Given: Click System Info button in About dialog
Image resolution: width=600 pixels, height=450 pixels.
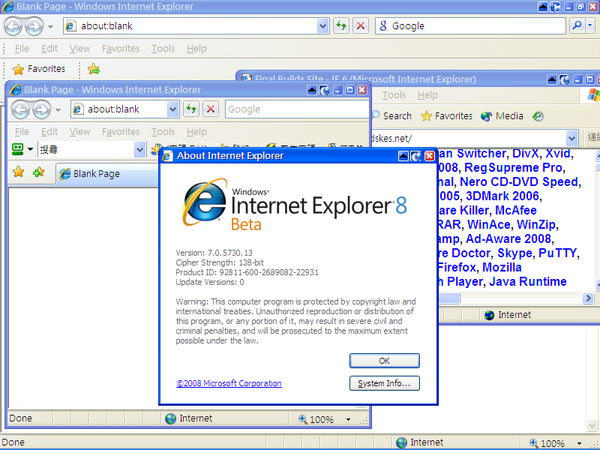Looking at the screenshot, I should coord(384,383).
